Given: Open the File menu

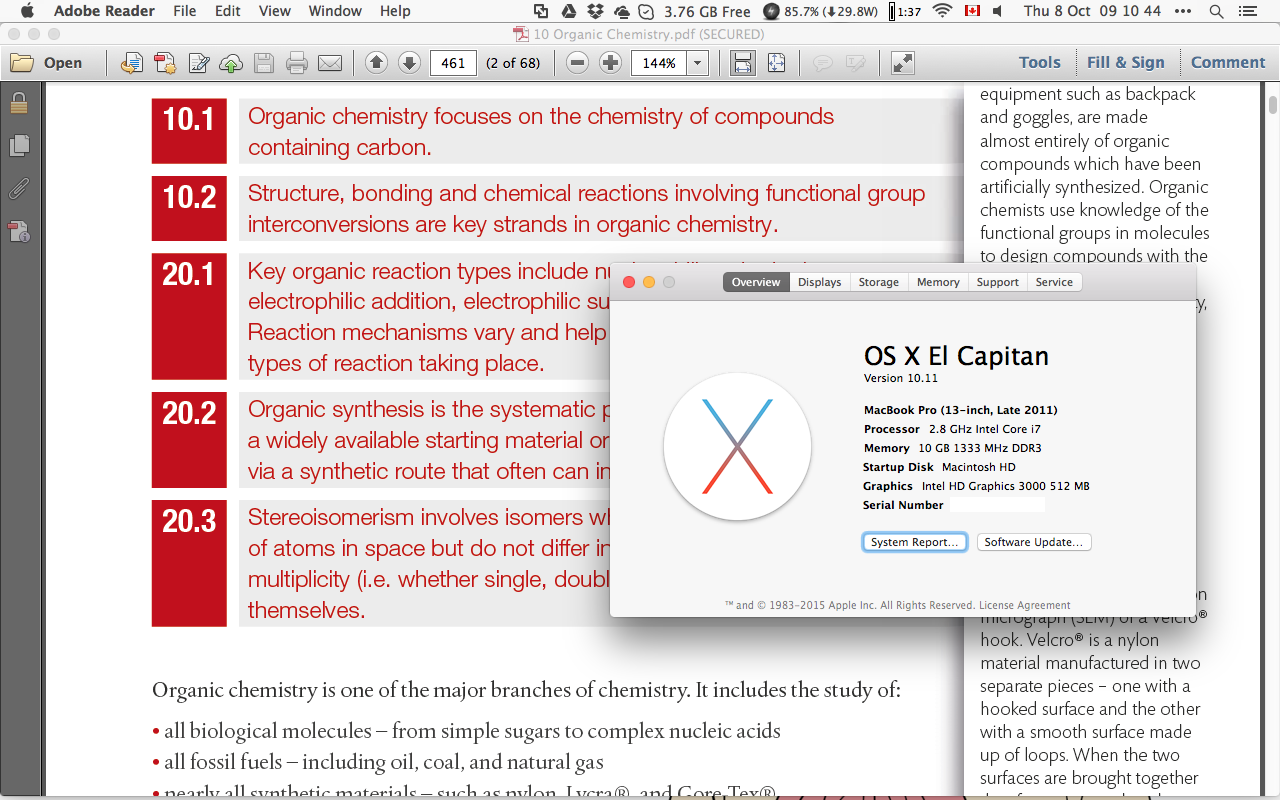Looking at the screenshot, I should 184,11.
